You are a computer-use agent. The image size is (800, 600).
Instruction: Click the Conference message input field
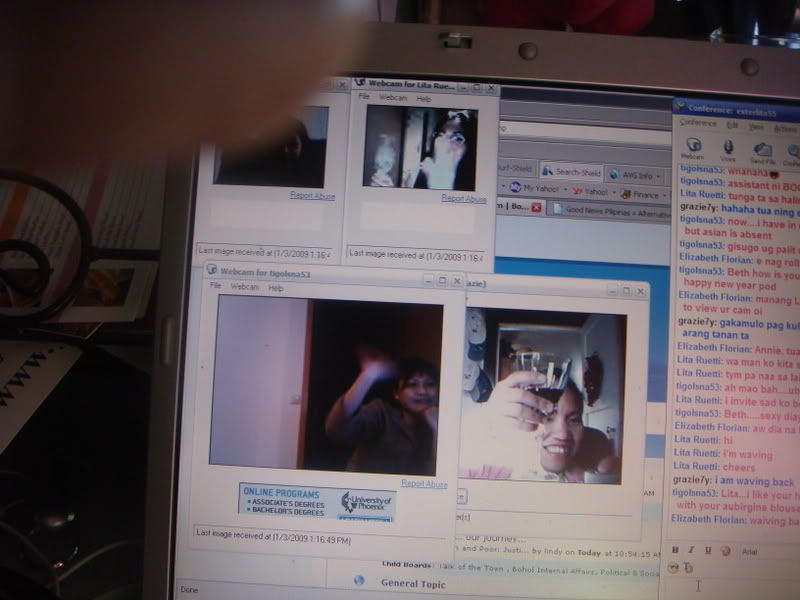733,588
